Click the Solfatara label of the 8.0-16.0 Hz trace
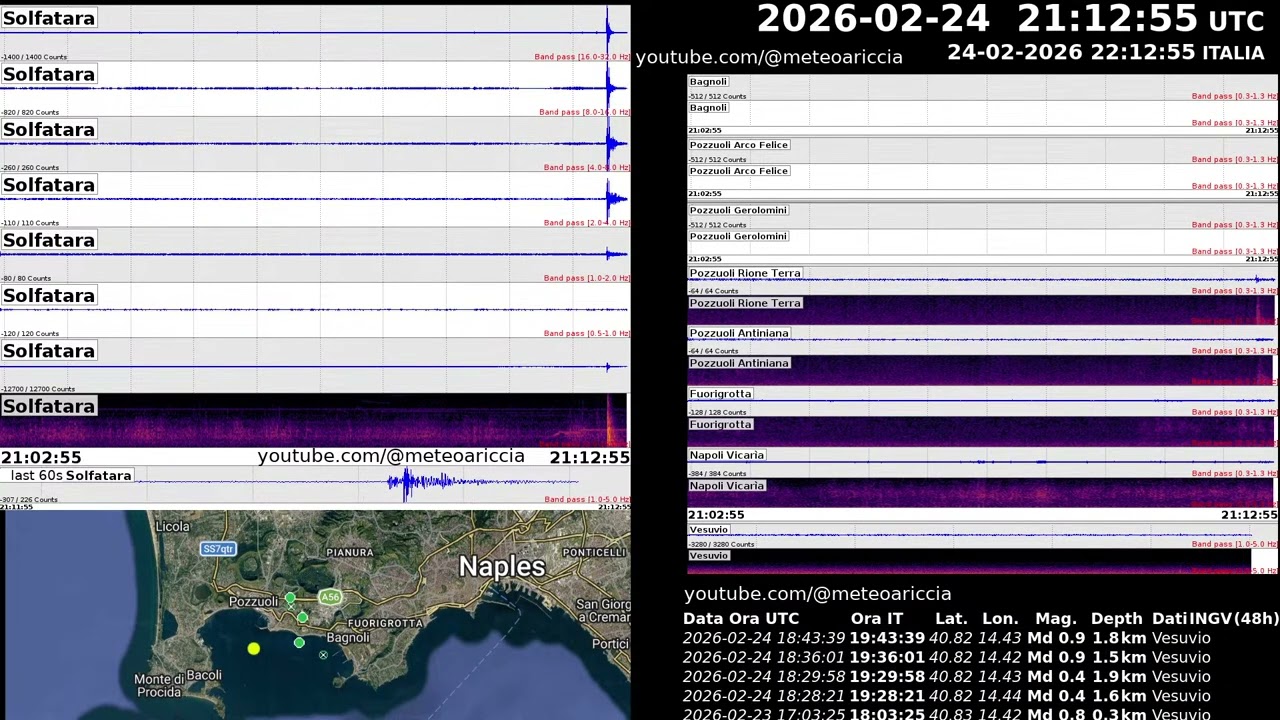 coord(49,74)
